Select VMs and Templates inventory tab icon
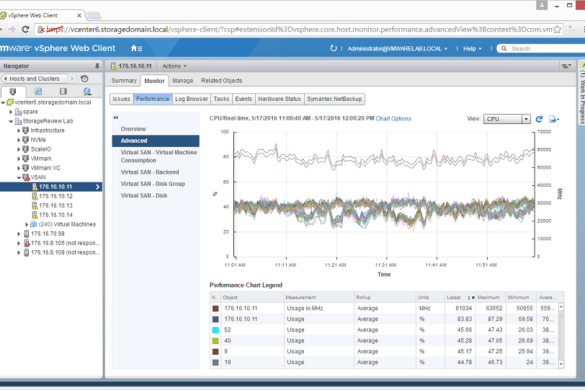The image size is (585, 390). point(38,91)
